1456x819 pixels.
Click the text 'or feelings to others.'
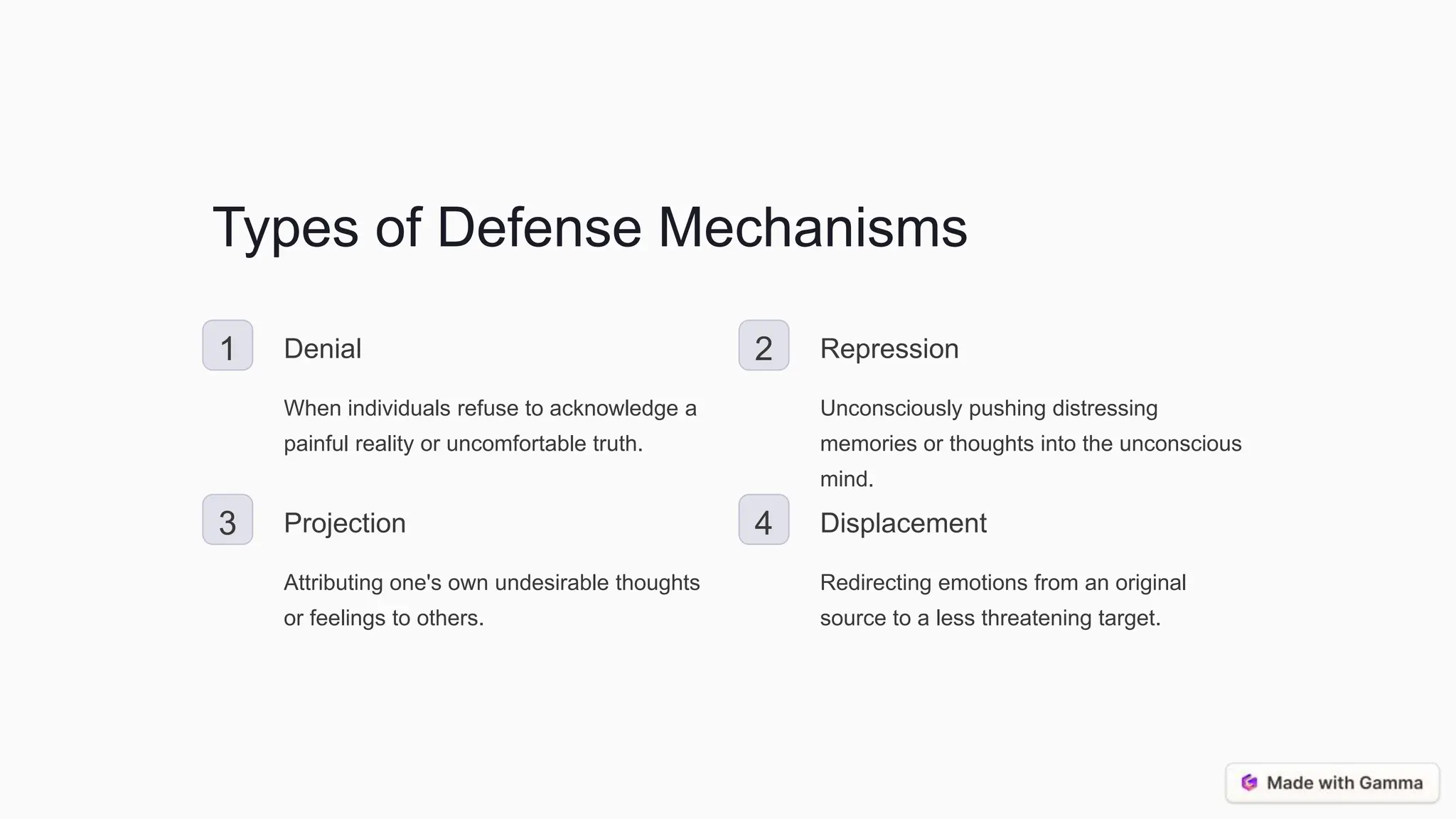point(383,618)
